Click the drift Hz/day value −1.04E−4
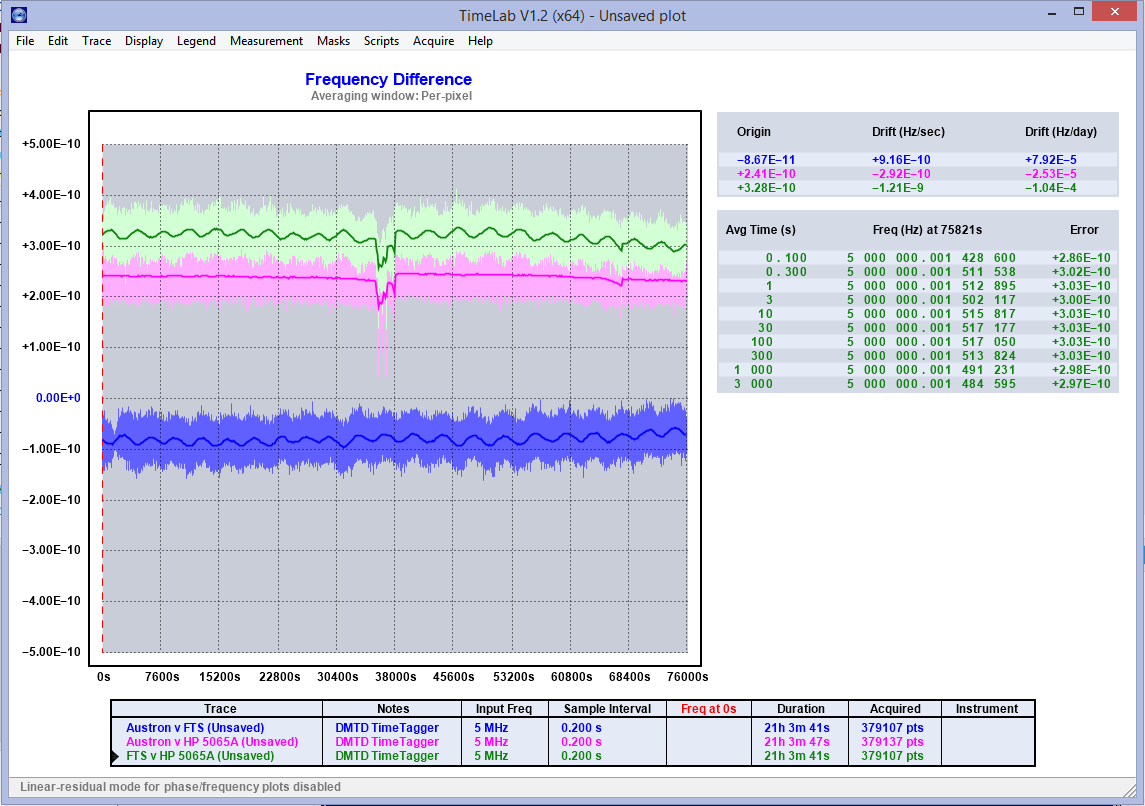Screen dimensions: 1145x806 point(1051,188)
